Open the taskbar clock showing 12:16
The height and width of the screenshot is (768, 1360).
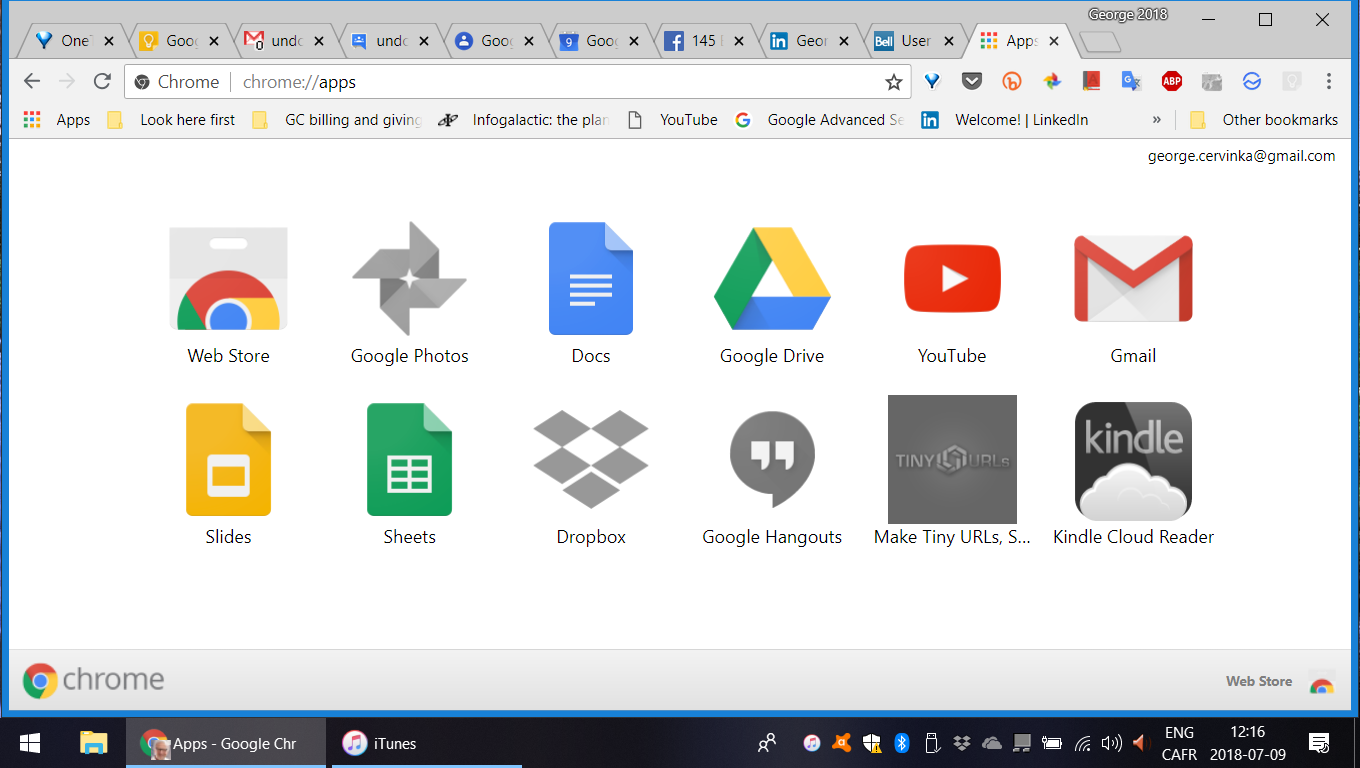tap(1248, 743)
